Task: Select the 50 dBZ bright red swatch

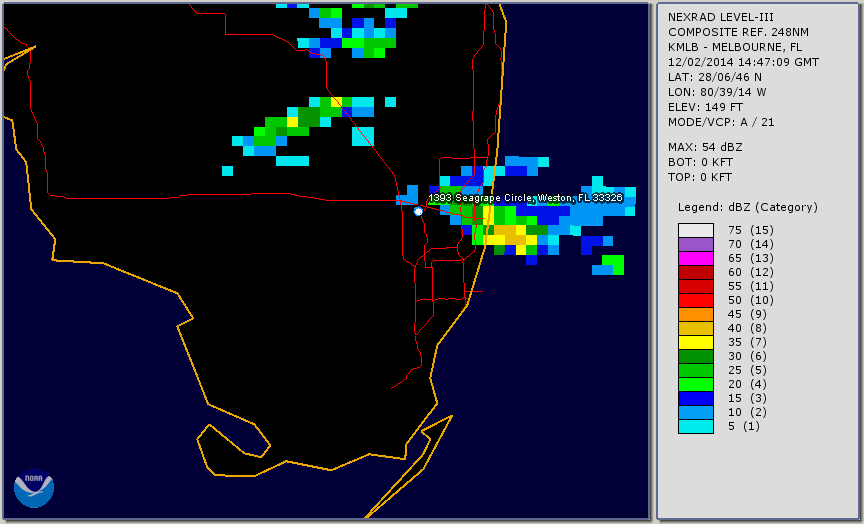Action: point(695,300)
